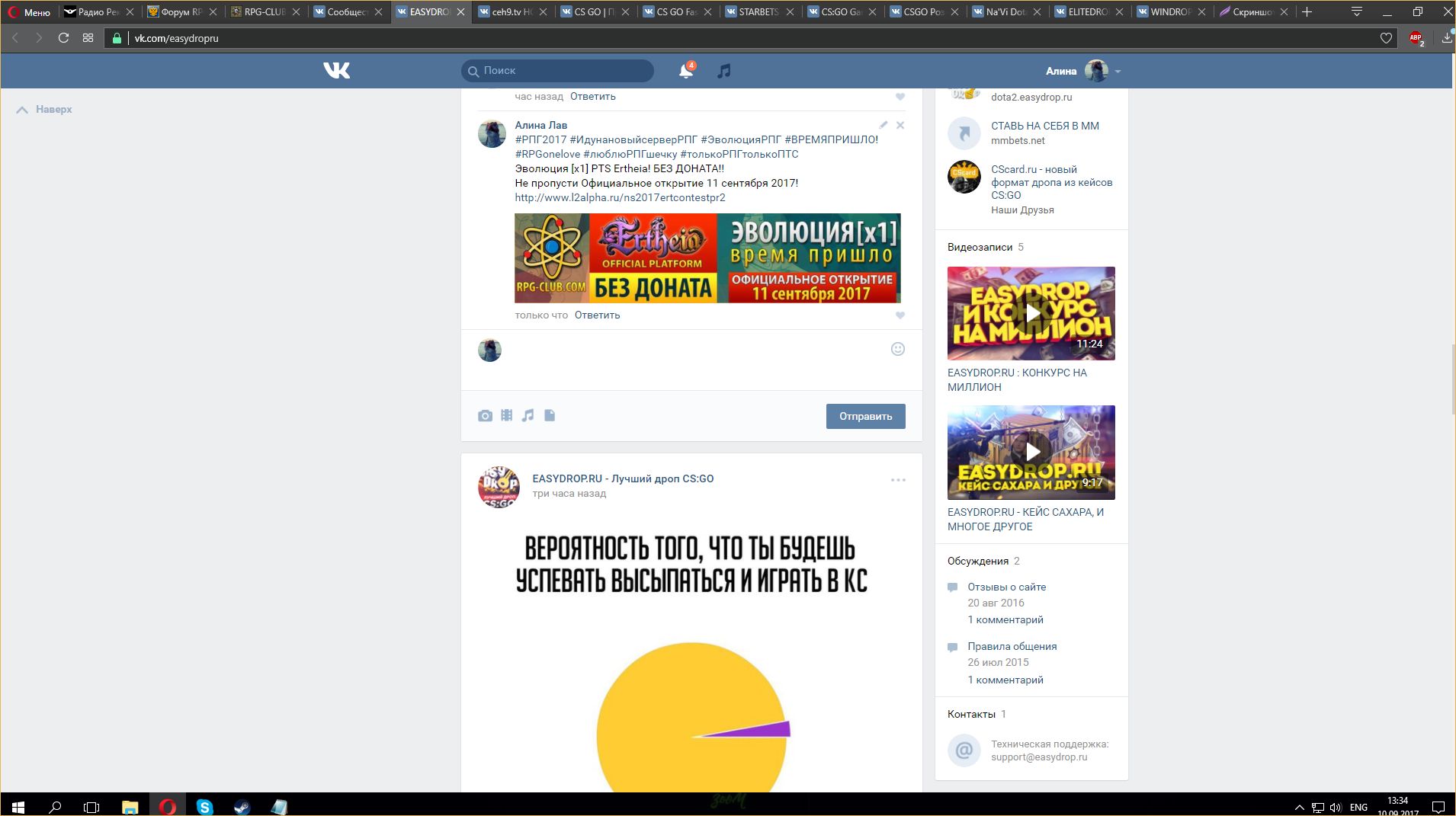Open l2alpha.ru link in comment
The height and width of the screenshot is (816, 1456).
620,198
